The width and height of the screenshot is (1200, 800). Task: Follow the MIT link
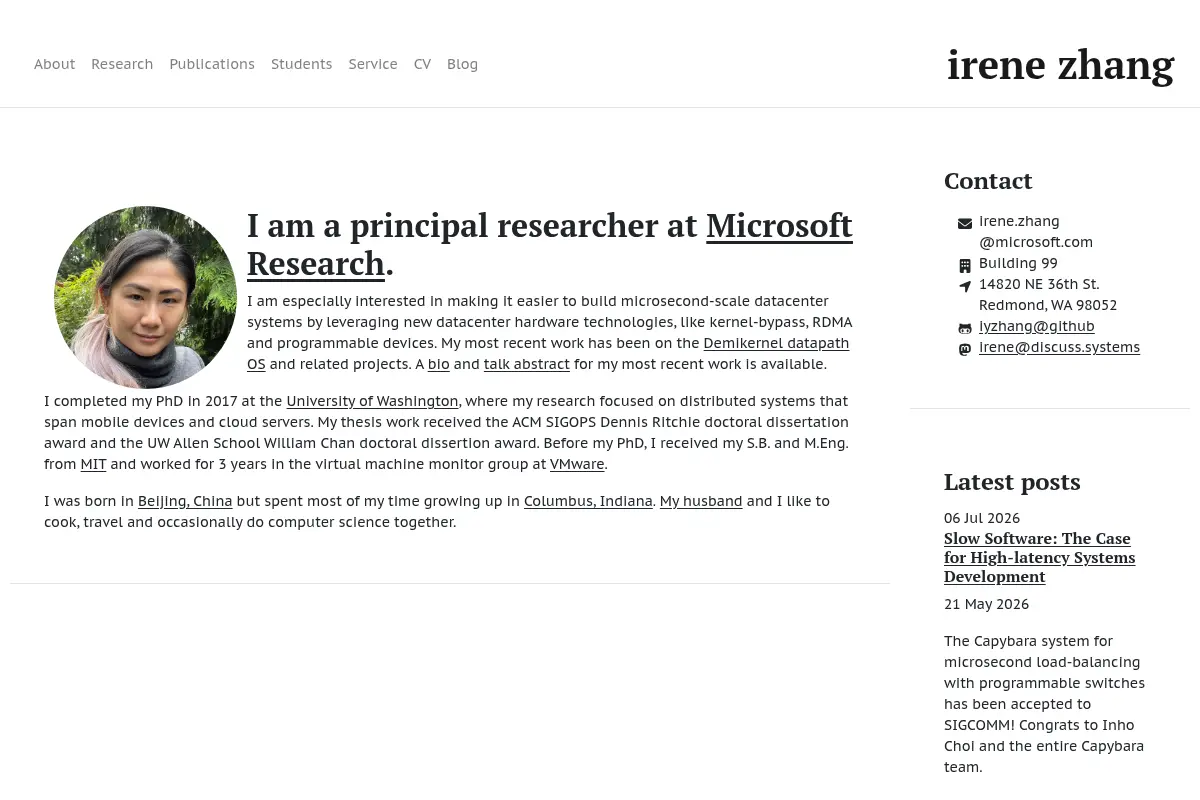coord(93,464)
